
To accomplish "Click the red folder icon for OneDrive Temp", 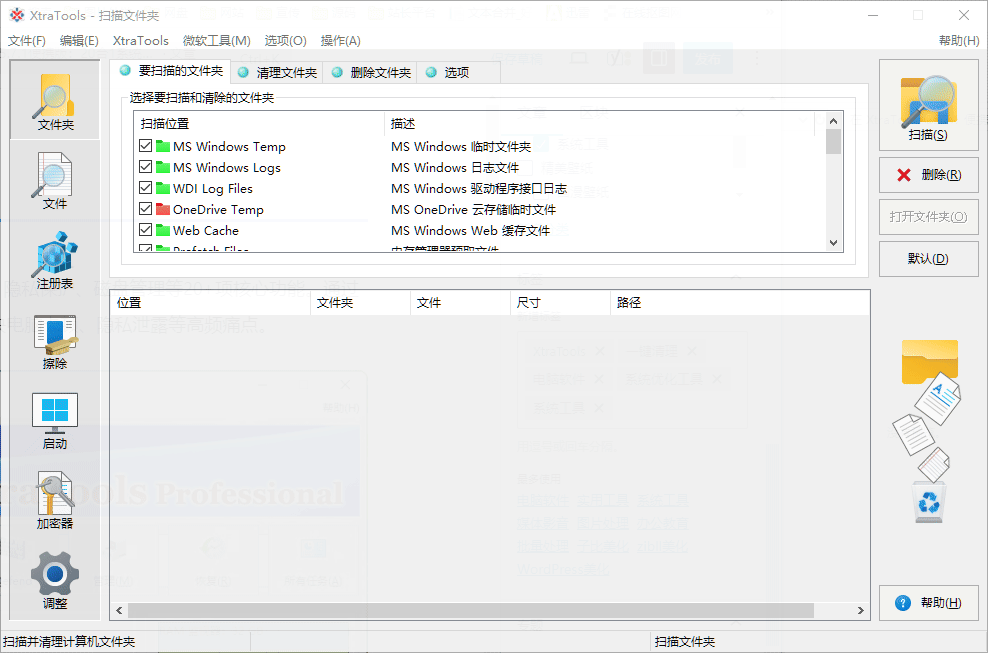I will [163, 209].
